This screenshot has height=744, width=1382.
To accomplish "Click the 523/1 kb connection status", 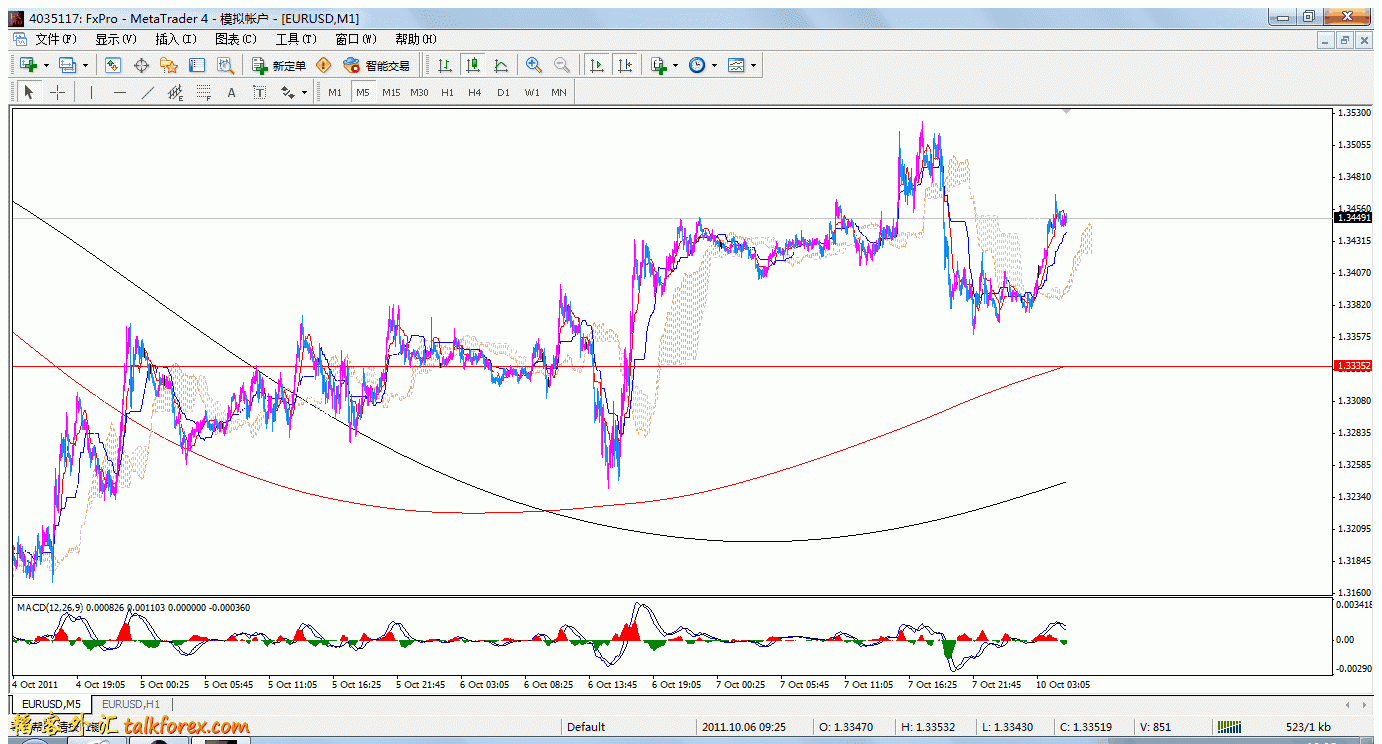I will 1308,727.
